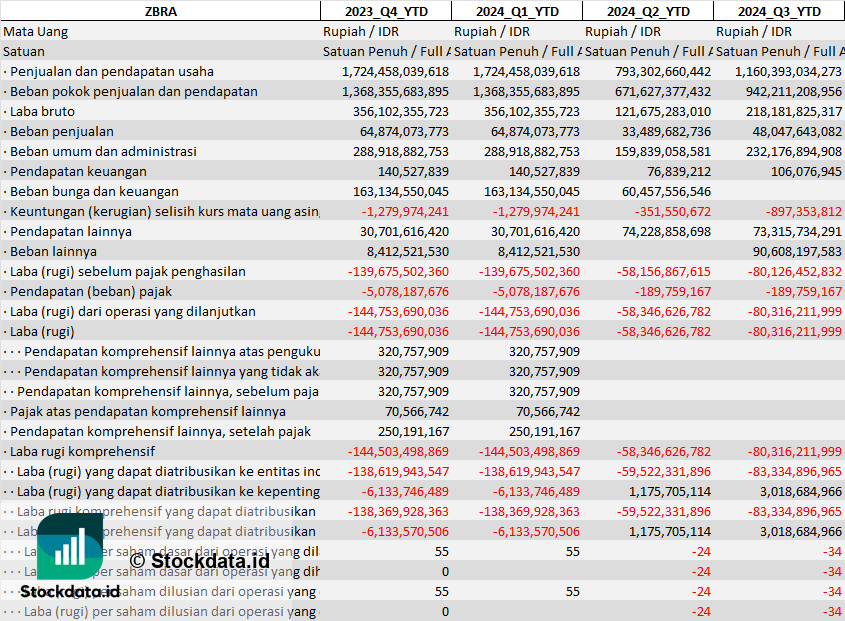Image resolution: width=845 pixels, height=621 pixels.
Task: Click interest expense cell 60,457,556,546
Action: (666, 191)
